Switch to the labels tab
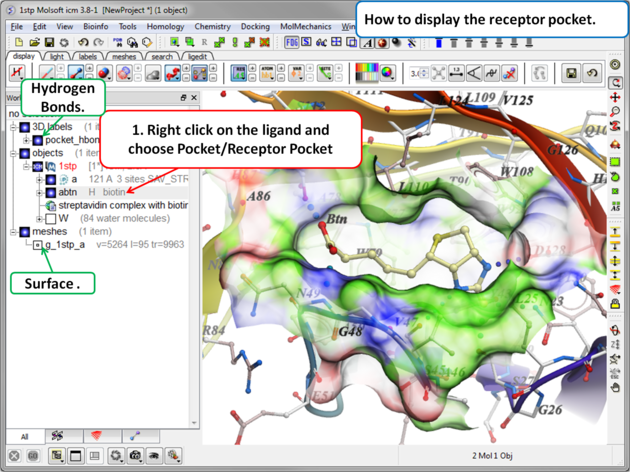Screen dimensions: 630x472 [x=88, y=57]
